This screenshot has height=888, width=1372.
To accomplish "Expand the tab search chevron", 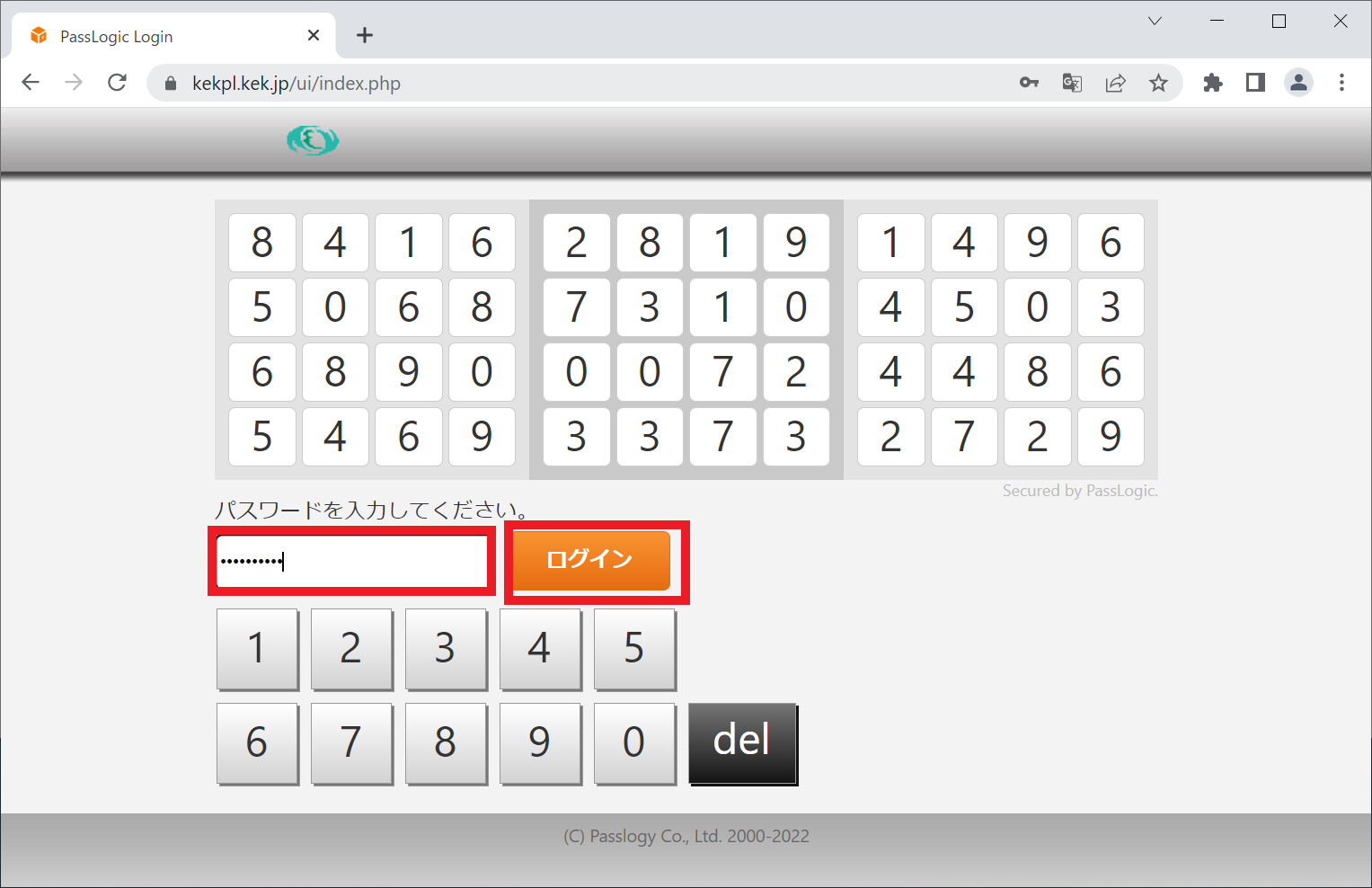I will pos(1155,22).
